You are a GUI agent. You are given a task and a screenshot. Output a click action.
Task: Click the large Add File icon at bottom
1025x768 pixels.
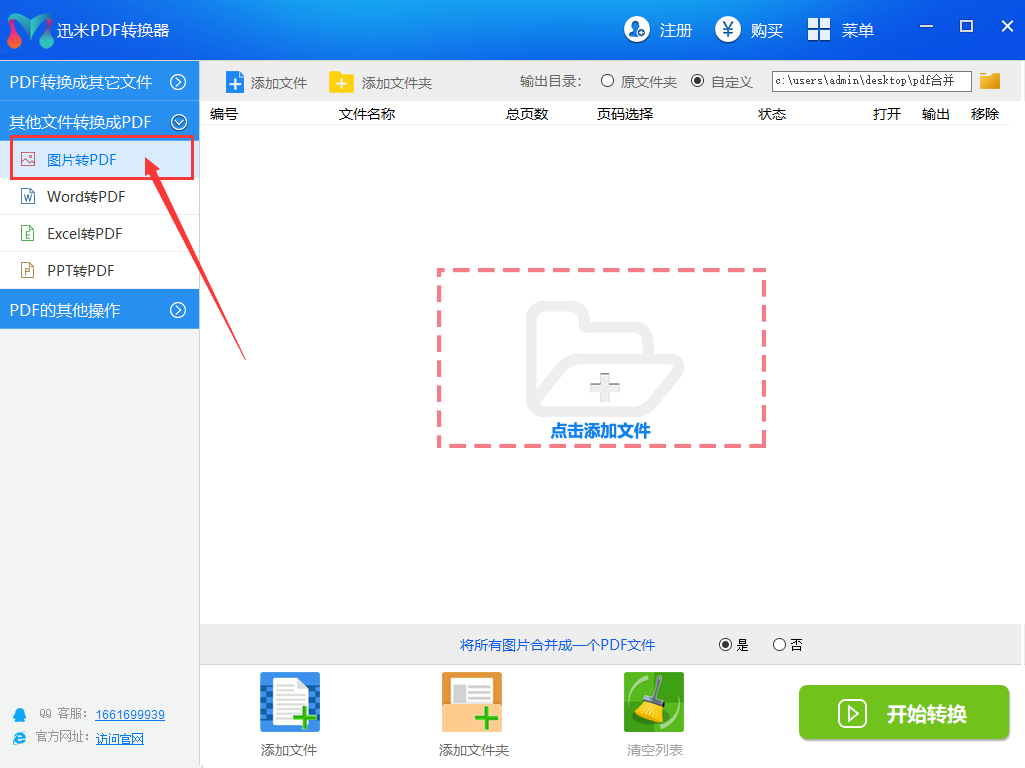[290, 702]
